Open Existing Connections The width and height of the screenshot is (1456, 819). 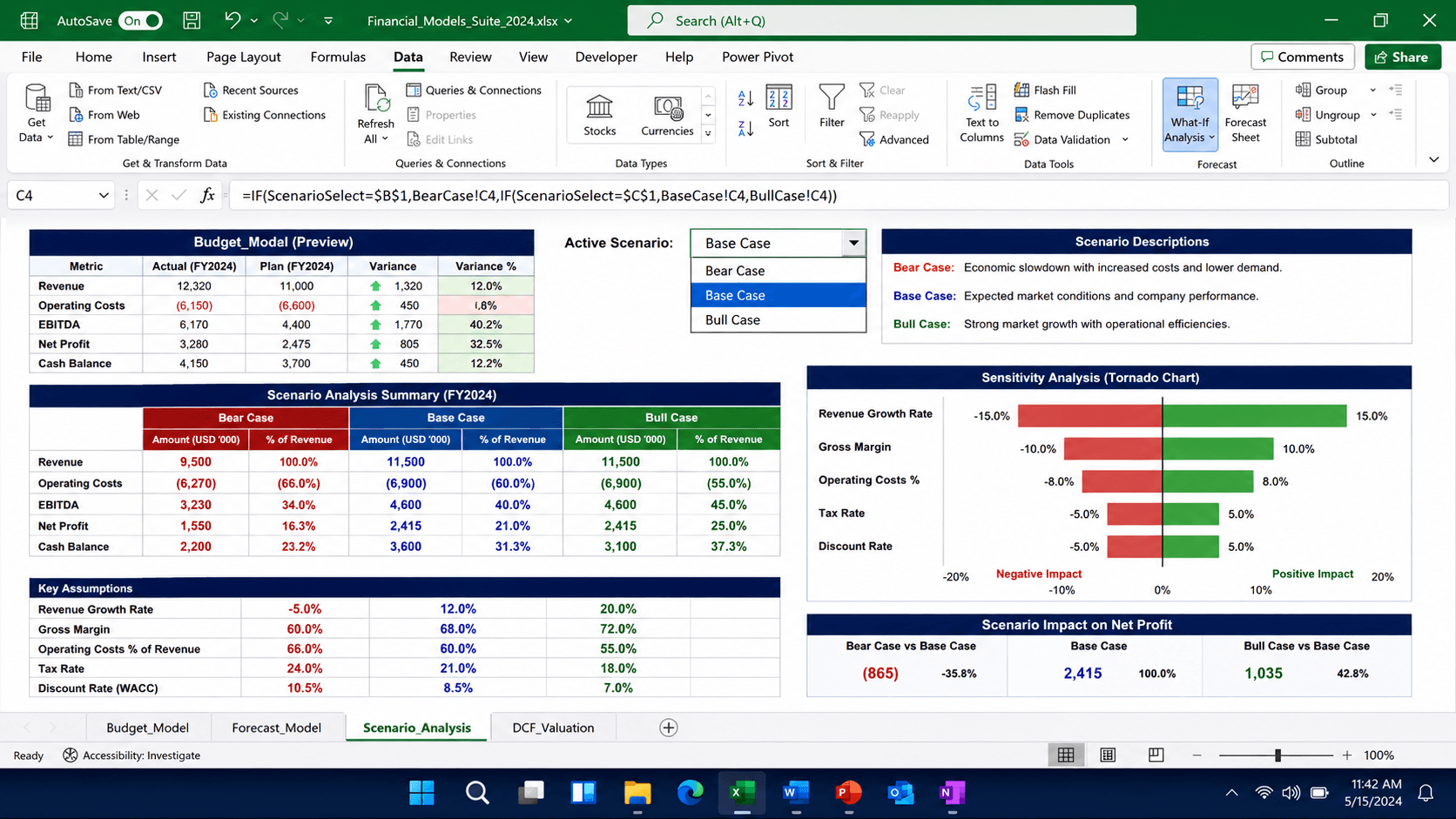[x=265, y=115]
